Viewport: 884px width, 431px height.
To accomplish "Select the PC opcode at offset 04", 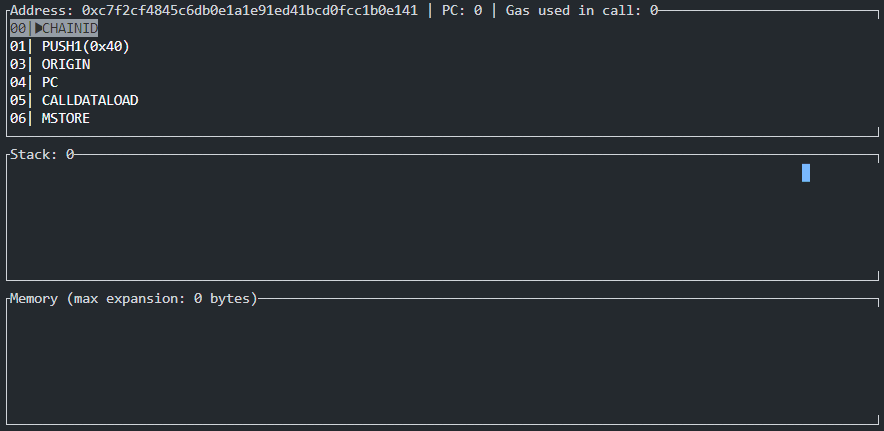I will tap(50, 82).
